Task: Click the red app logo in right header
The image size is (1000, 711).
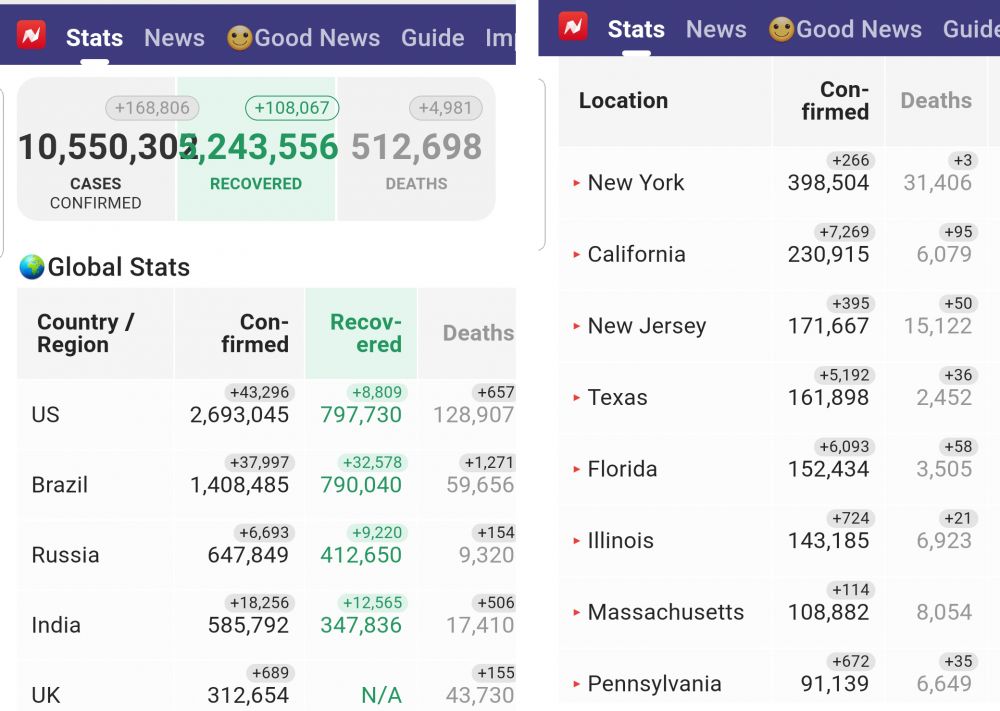Action: [573, 27]
